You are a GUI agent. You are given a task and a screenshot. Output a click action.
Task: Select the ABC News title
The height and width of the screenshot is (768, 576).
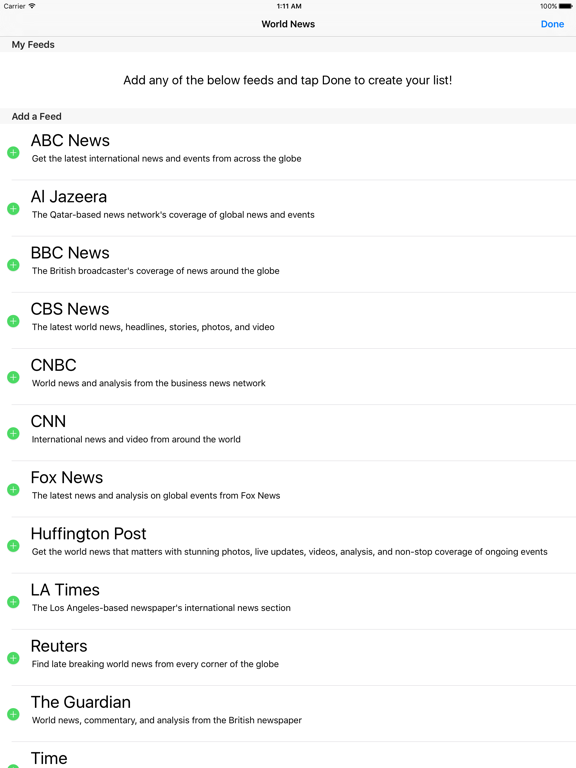70,141
